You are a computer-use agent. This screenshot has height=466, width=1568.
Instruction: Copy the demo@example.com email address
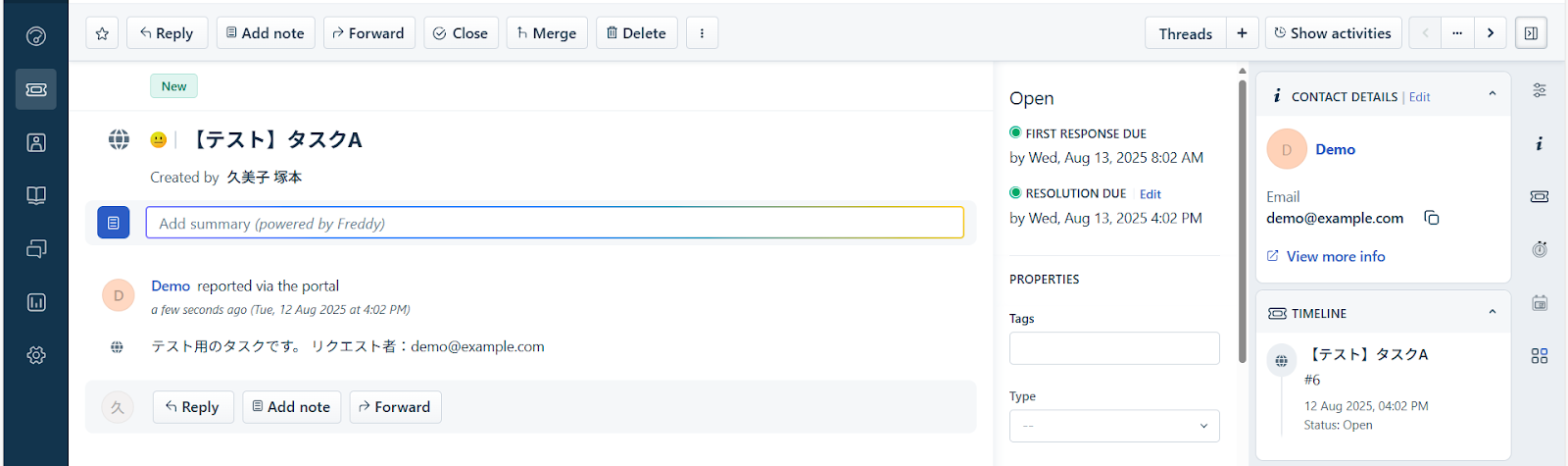pyautogui.click(x=1432, y=218)
